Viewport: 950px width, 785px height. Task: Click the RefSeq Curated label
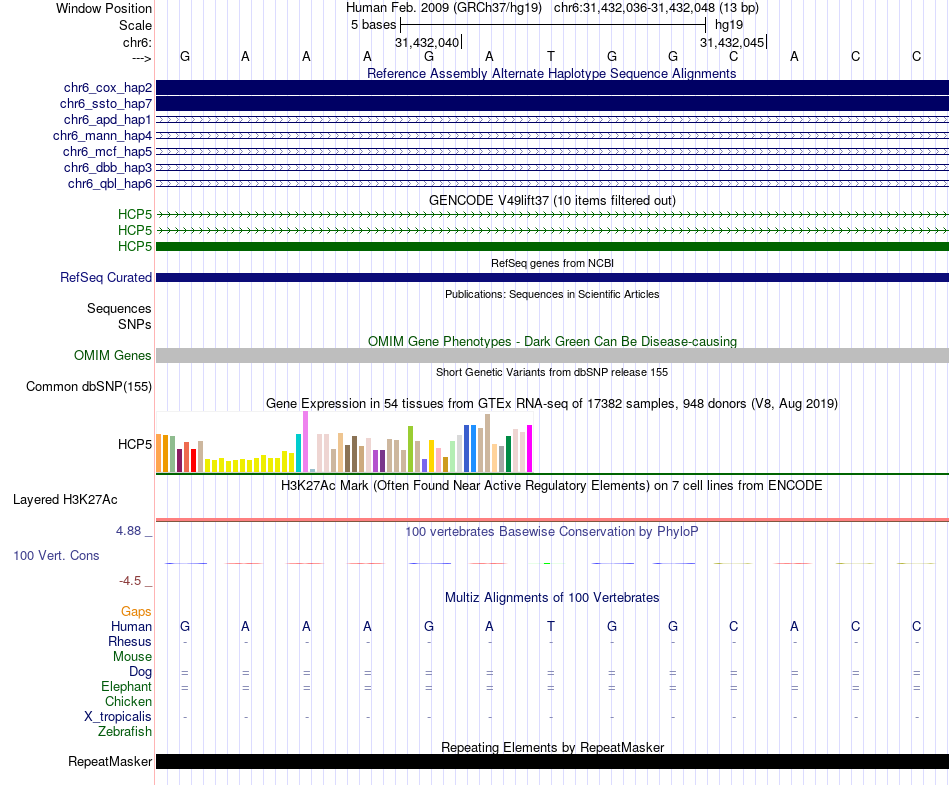click(x=106, y=277)
